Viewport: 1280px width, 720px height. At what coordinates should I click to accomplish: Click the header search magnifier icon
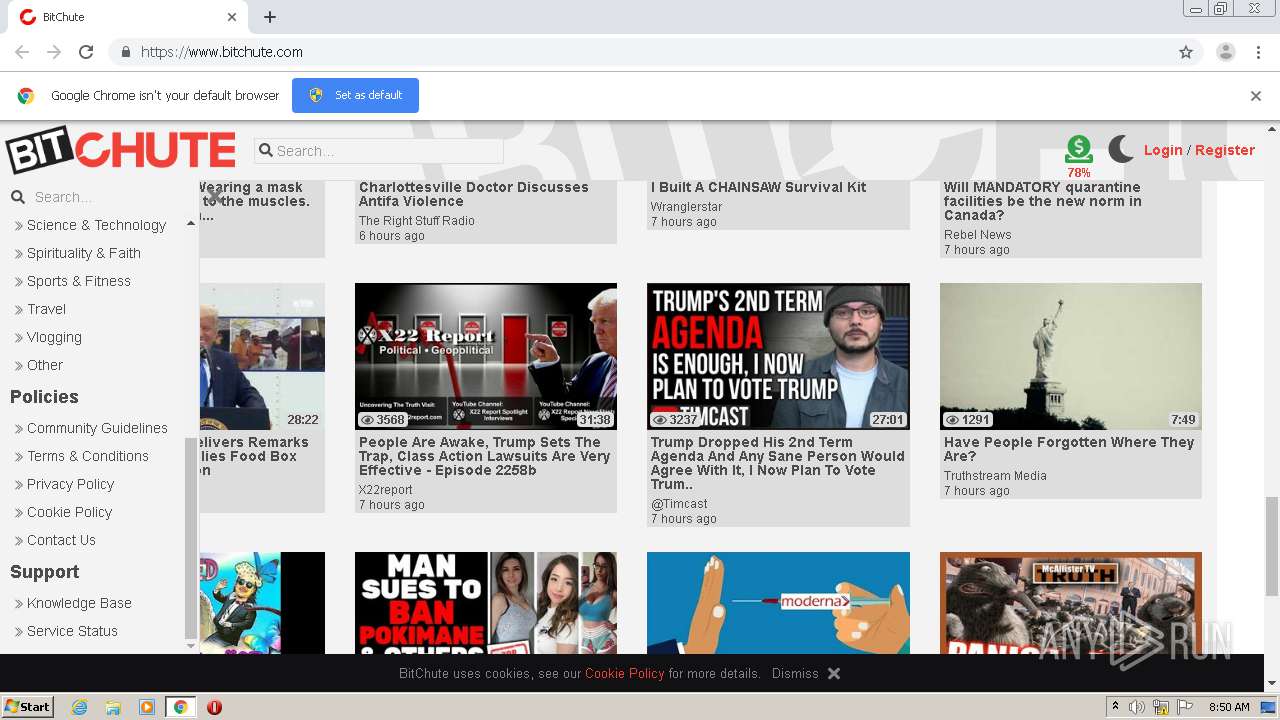tap(266, 151)
